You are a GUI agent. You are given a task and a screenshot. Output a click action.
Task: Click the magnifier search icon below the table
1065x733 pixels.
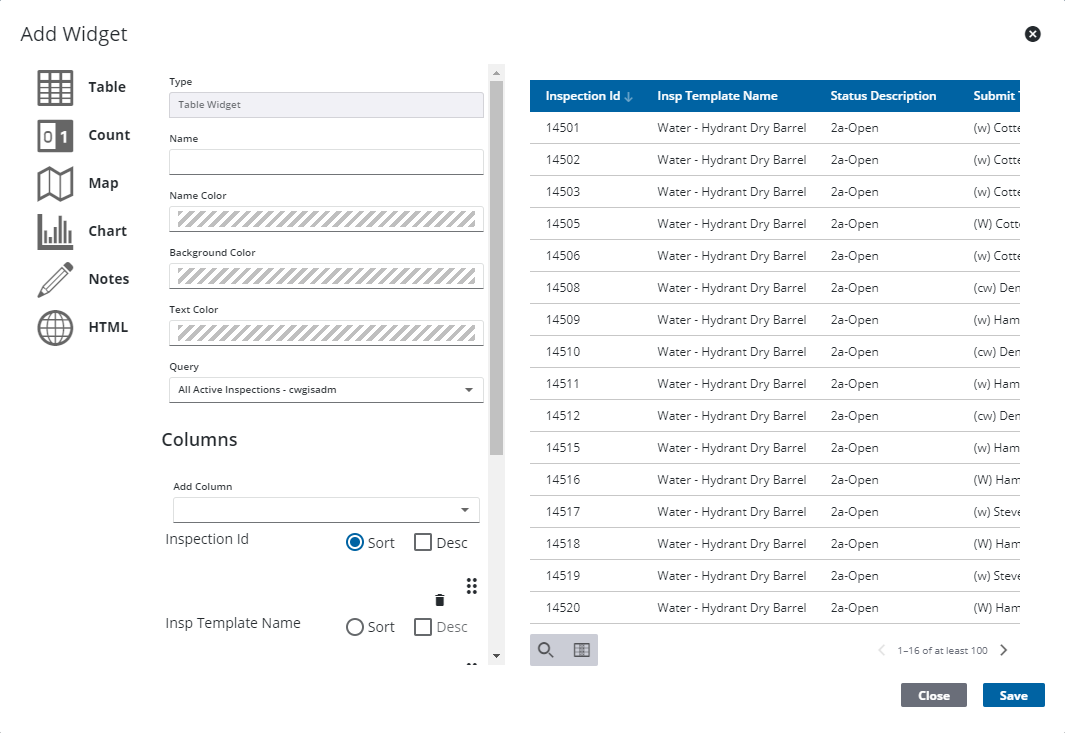tap(546, 650)
